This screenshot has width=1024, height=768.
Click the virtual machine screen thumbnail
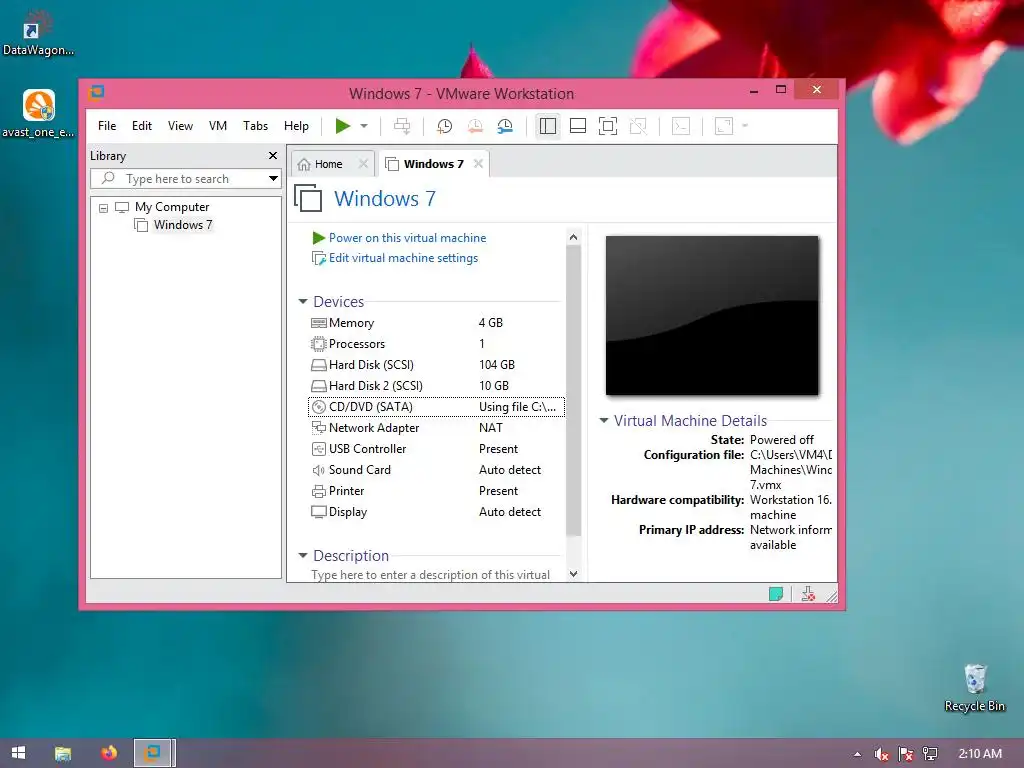click(712, 315)
